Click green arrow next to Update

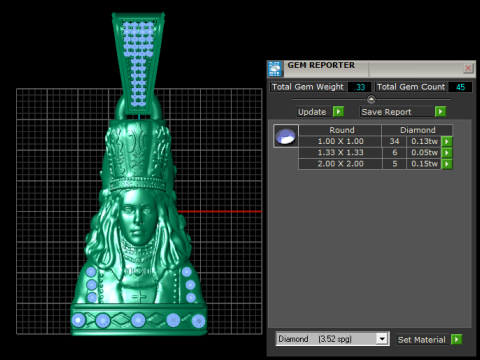coord(338,112)
